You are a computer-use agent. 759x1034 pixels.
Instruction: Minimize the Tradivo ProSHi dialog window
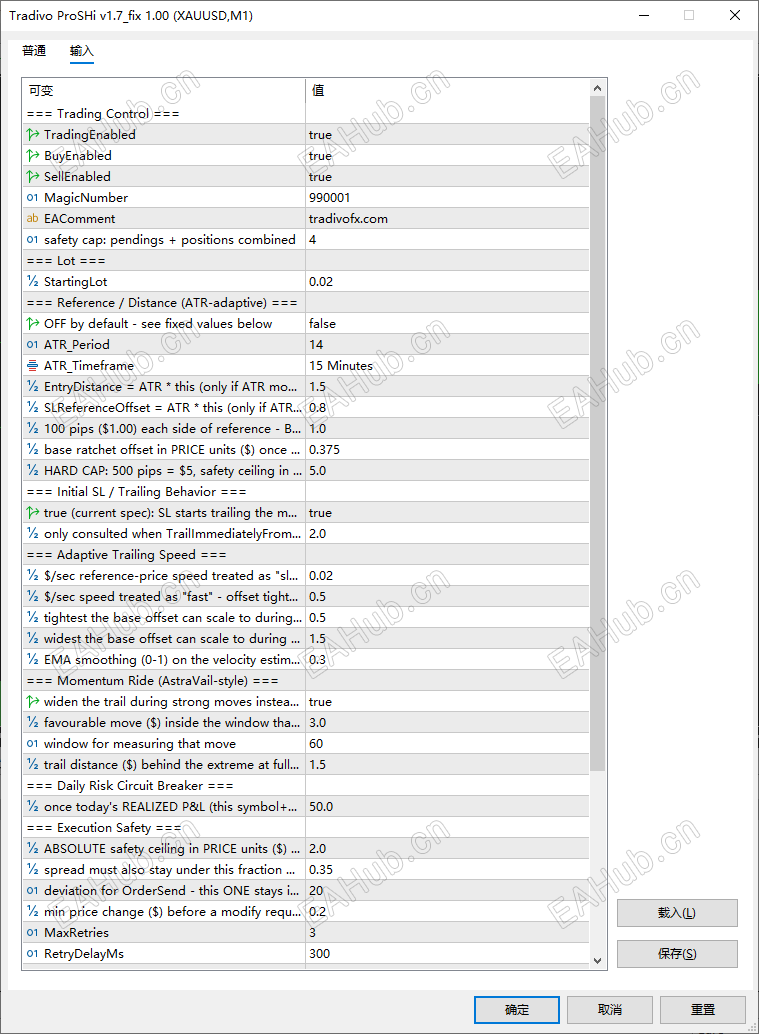pos(644,15)
